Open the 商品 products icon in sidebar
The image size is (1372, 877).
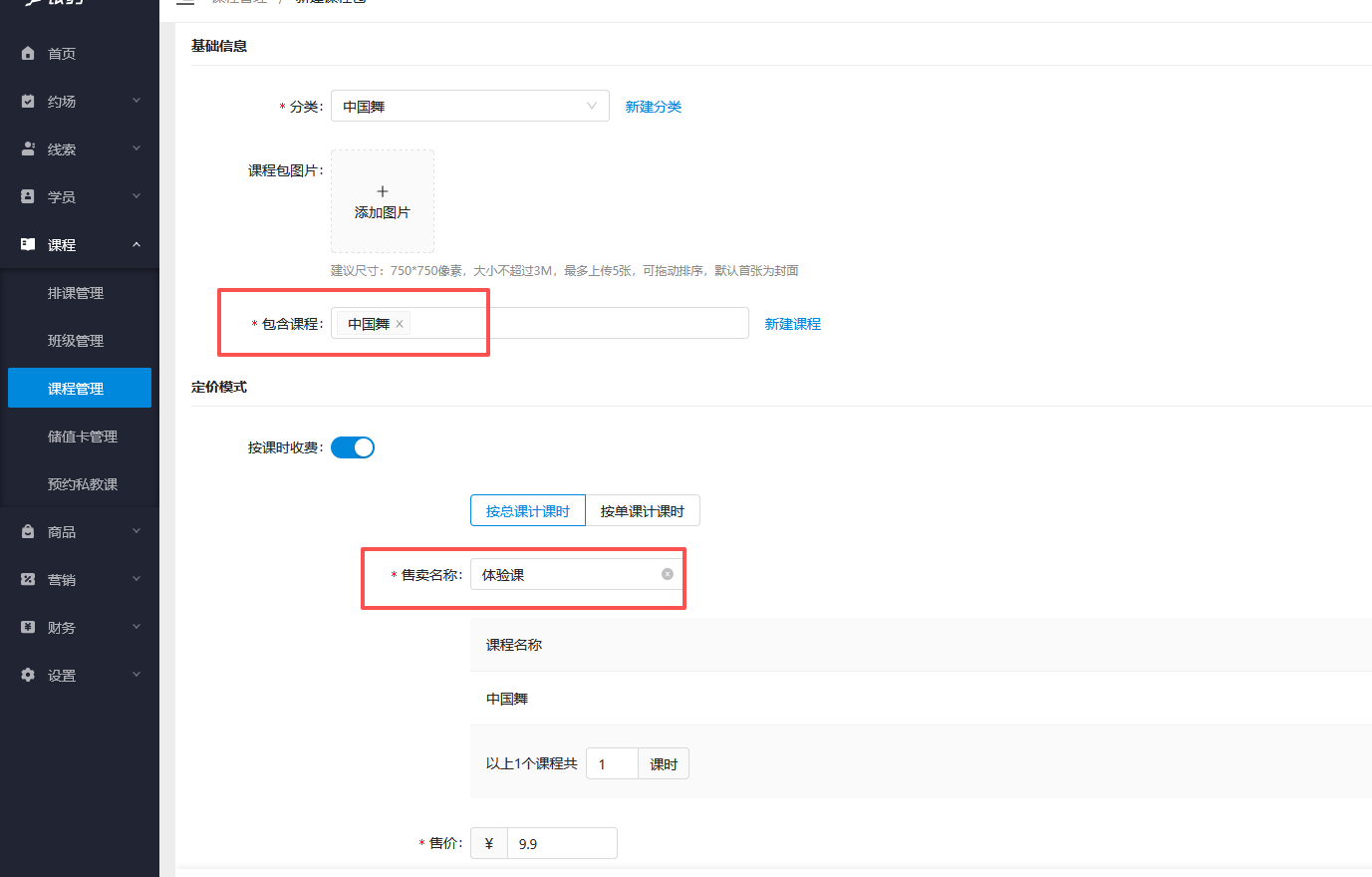tap(26, 531)
